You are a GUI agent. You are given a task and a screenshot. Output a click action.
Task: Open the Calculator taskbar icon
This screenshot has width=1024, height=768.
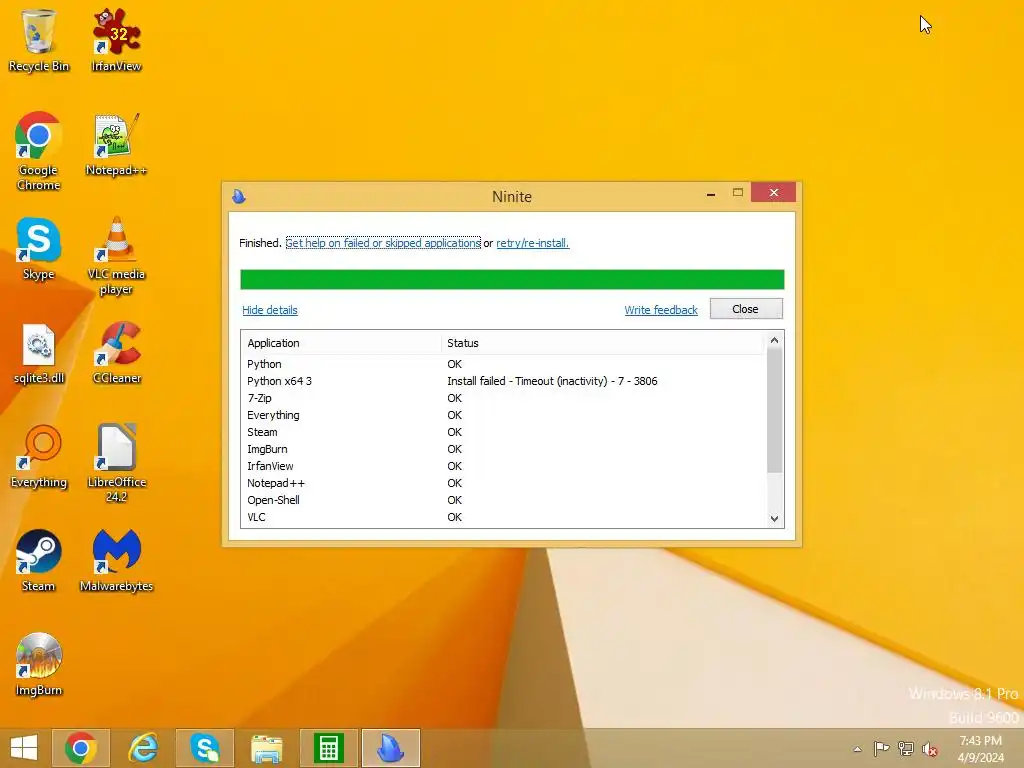tap(328, 748)
